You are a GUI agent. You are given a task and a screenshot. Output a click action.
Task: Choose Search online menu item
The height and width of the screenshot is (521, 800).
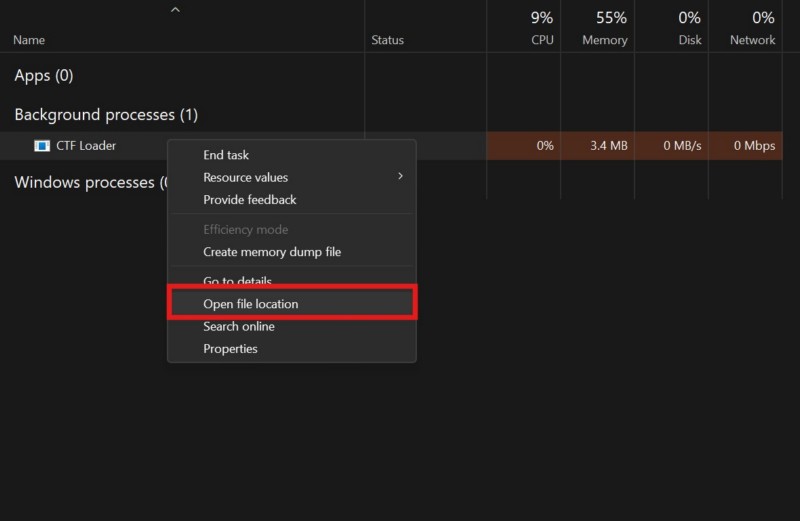pos(239,326)
